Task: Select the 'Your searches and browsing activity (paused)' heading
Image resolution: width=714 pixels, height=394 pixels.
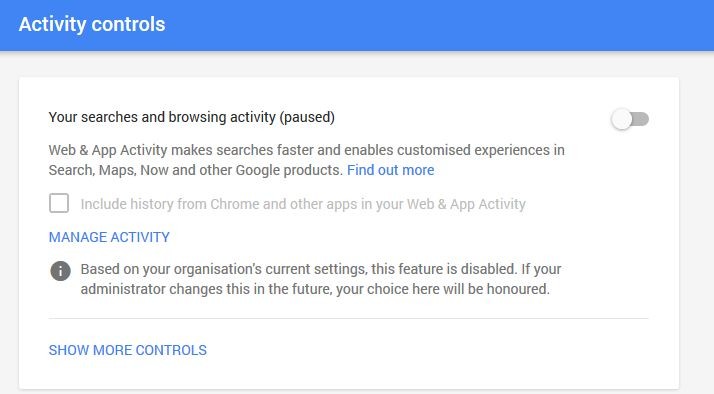Action: pos(192,117)
